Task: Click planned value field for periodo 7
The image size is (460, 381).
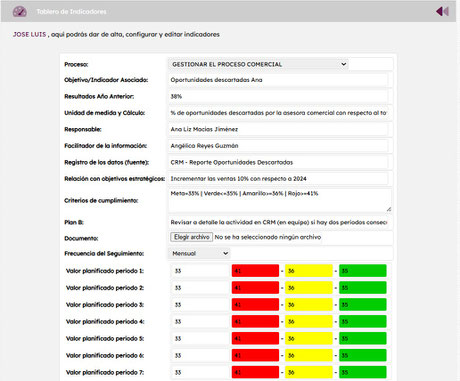Action: tap(200, 372)
